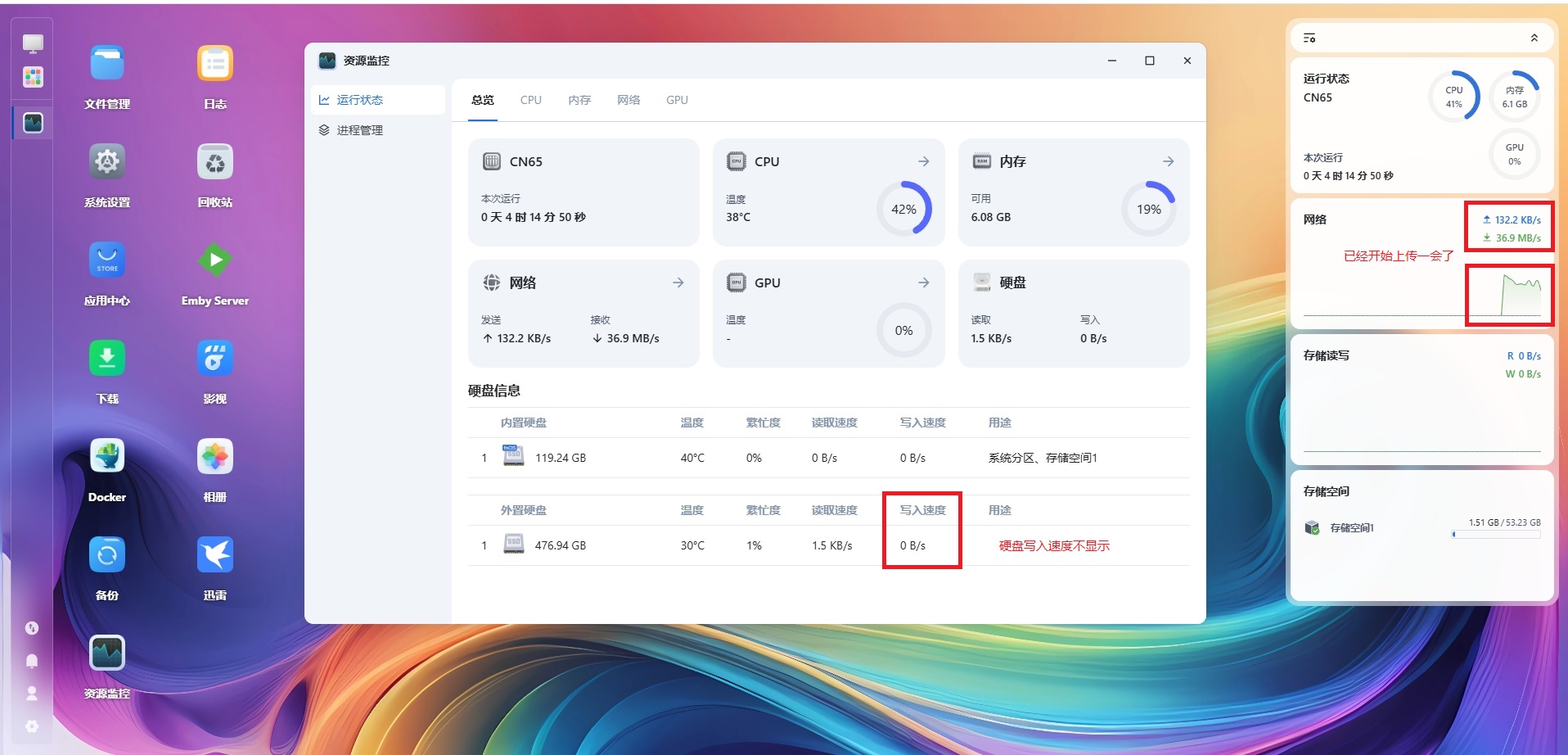Click the 硬盘 disk card

tap(1074, 313)
